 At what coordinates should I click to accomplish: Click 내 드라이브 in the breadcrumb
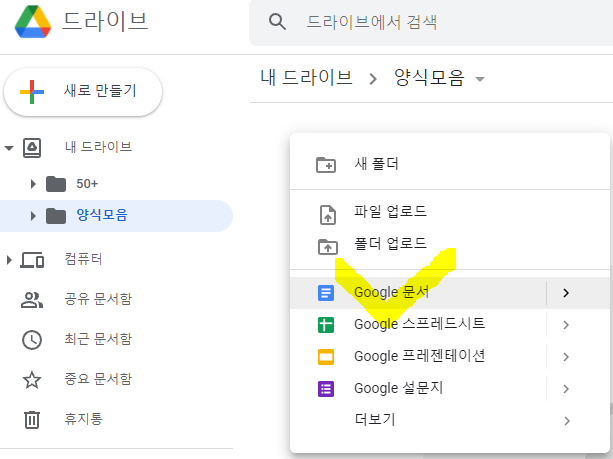[x=306, y=77]
